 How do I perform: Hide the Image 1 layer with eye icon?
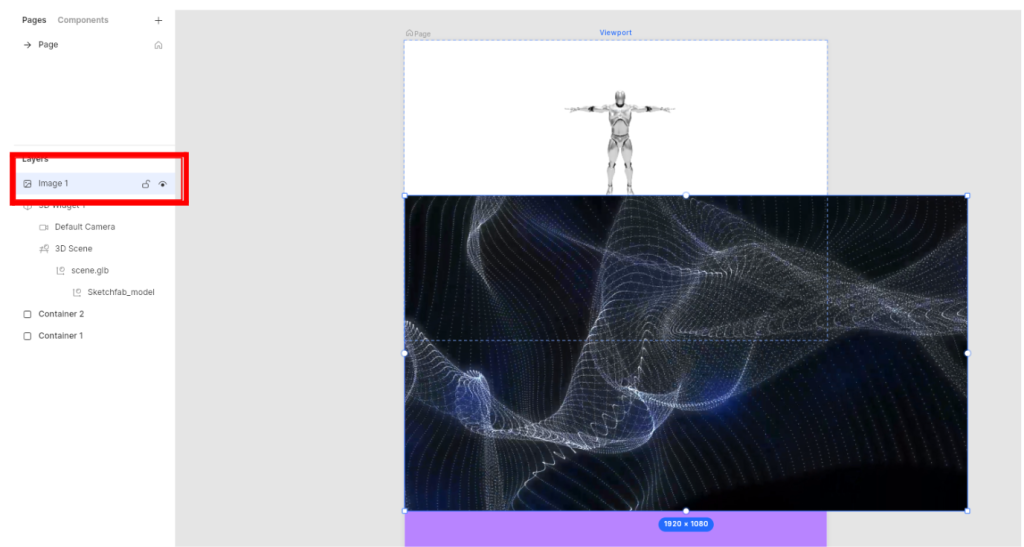pyautogui.click(x=162, y=184)
